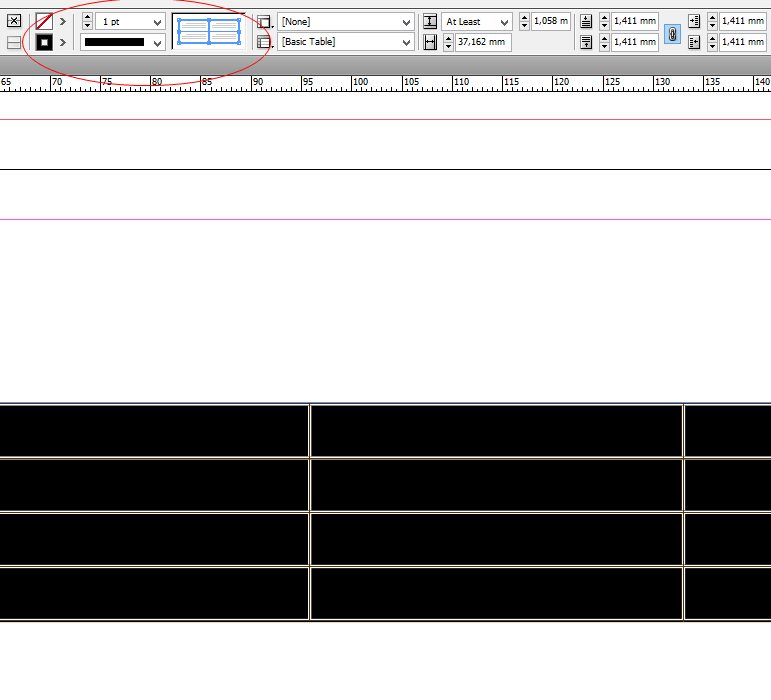This screenshot has height=700, width=771.
Task: Expand the arrow beside the Stroke swatch
Action: tap(63, 43)
